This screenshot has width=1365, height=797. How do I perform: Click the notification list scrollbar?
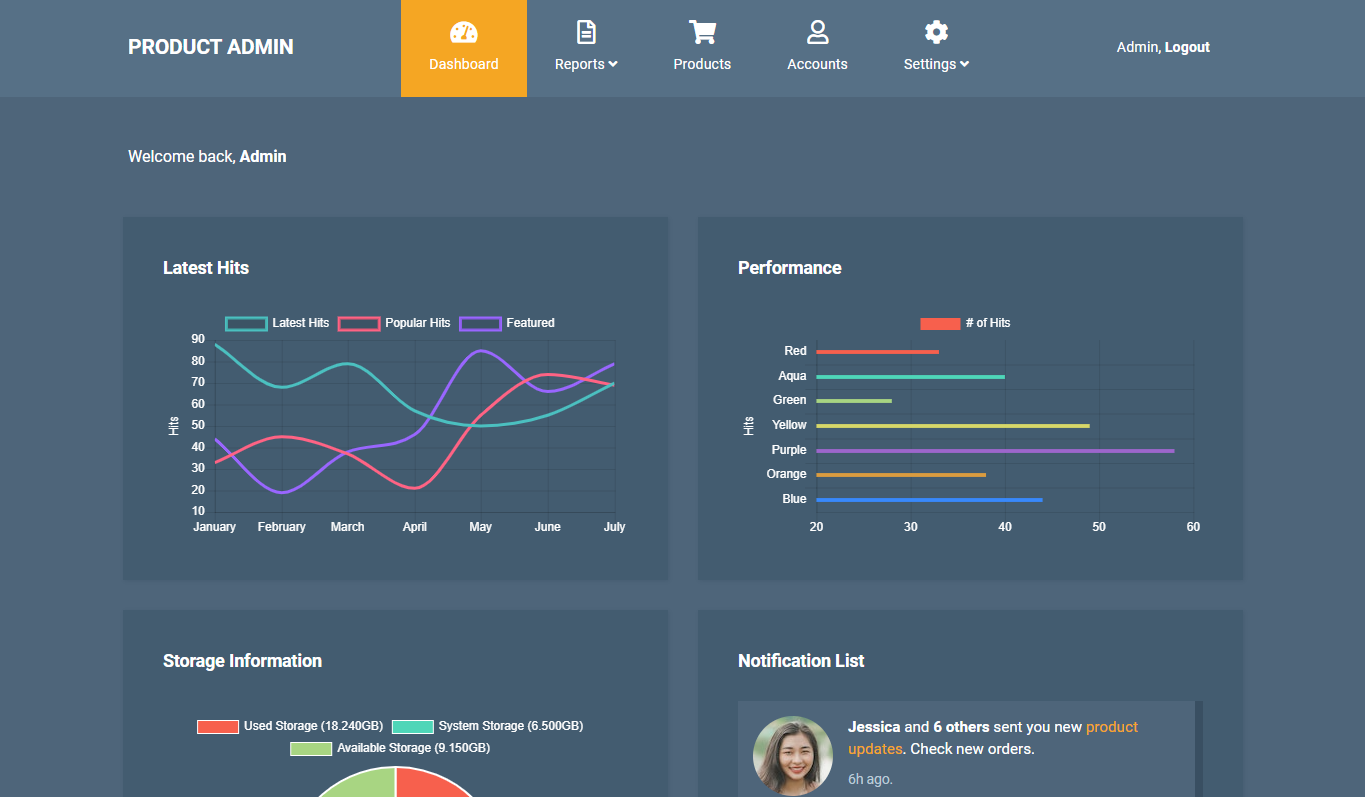click(x=1199, y=749)
